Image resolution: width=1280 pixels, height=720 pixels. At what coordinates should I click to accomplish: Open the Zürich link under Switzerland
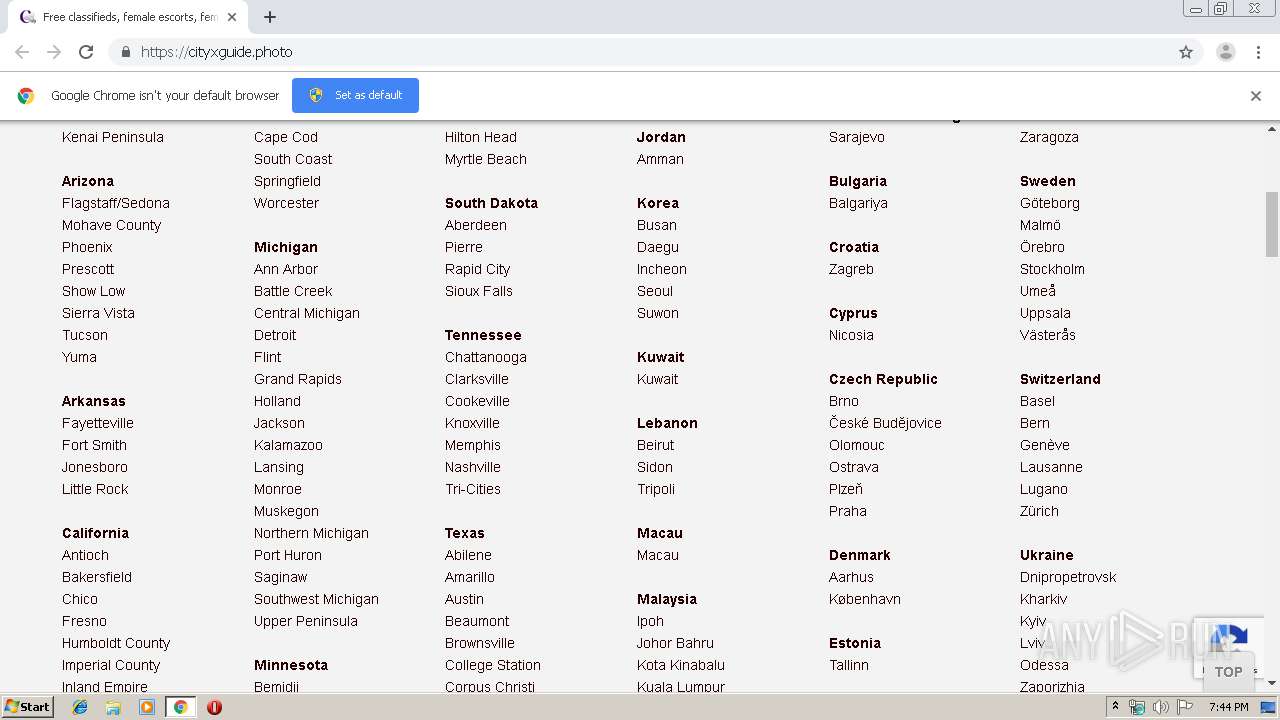coord(1039,511)
